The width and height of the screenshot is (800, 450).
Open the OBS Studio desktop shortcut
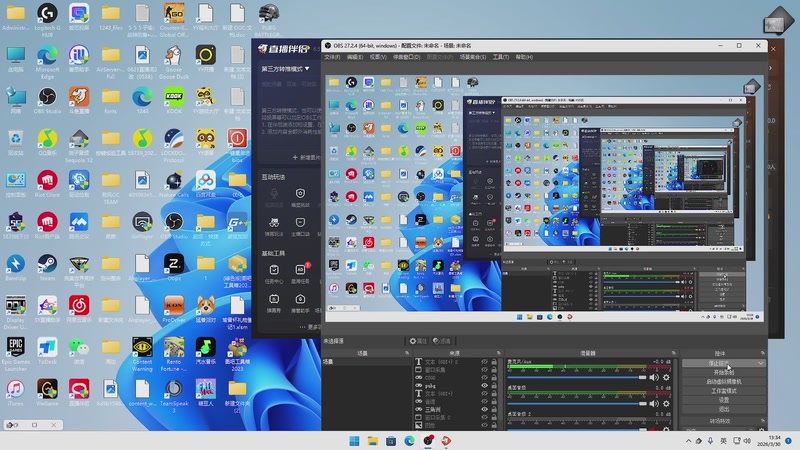47,97
